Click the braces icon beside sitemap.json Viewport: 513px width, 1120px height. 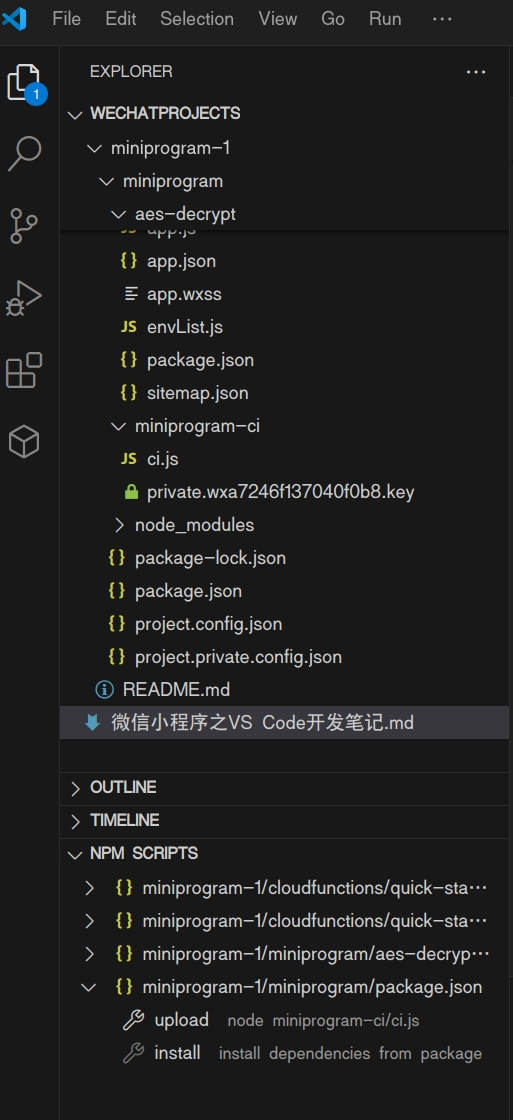coord(129,392)
